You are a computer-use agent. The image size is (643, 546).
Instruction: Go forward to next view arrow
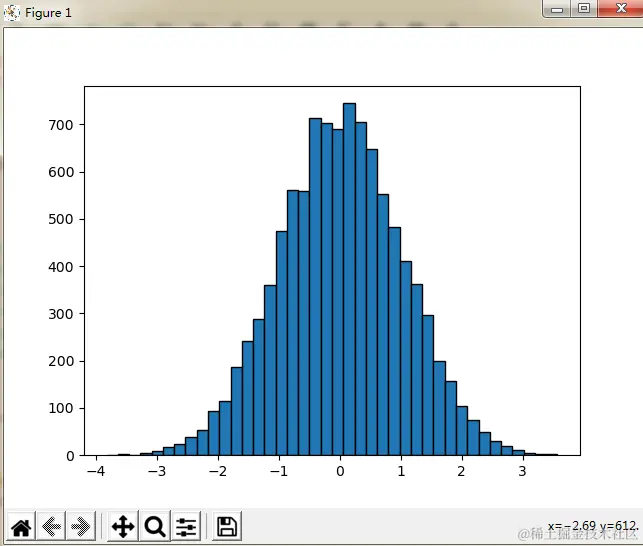81,526
